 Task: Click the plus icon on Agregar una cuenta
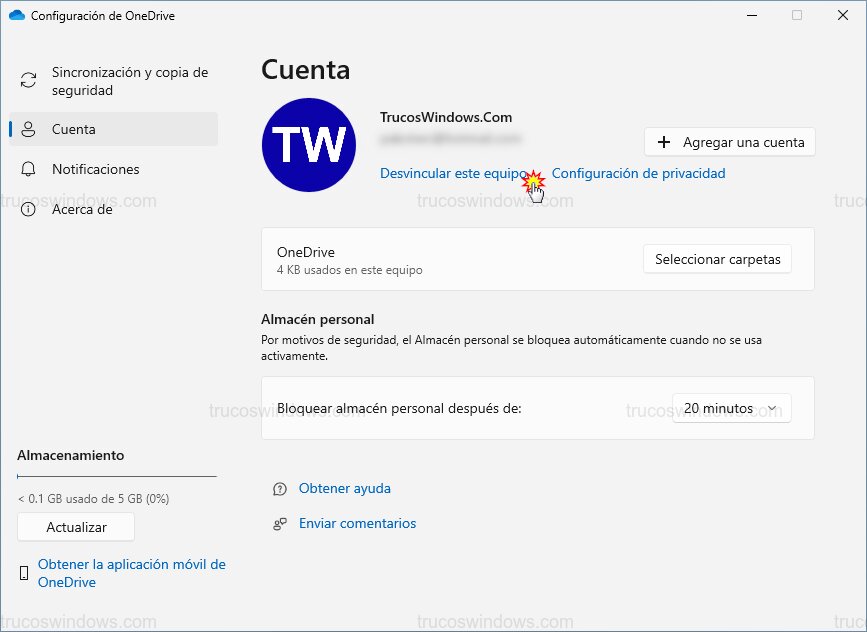click(x=664, y=142)
